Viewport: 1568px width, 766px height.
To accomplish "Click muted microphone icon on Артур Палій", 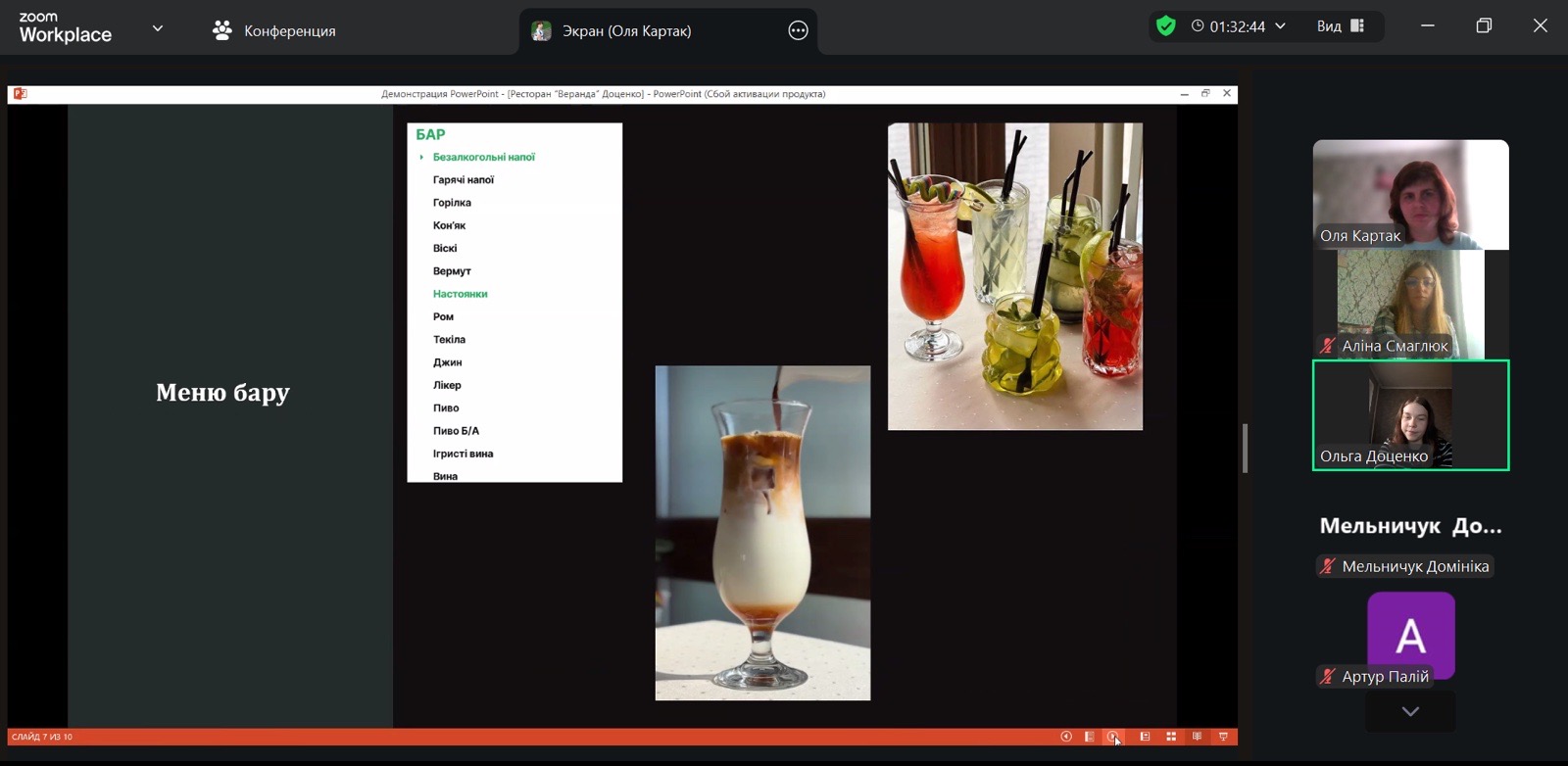I will click(1328, 677).
